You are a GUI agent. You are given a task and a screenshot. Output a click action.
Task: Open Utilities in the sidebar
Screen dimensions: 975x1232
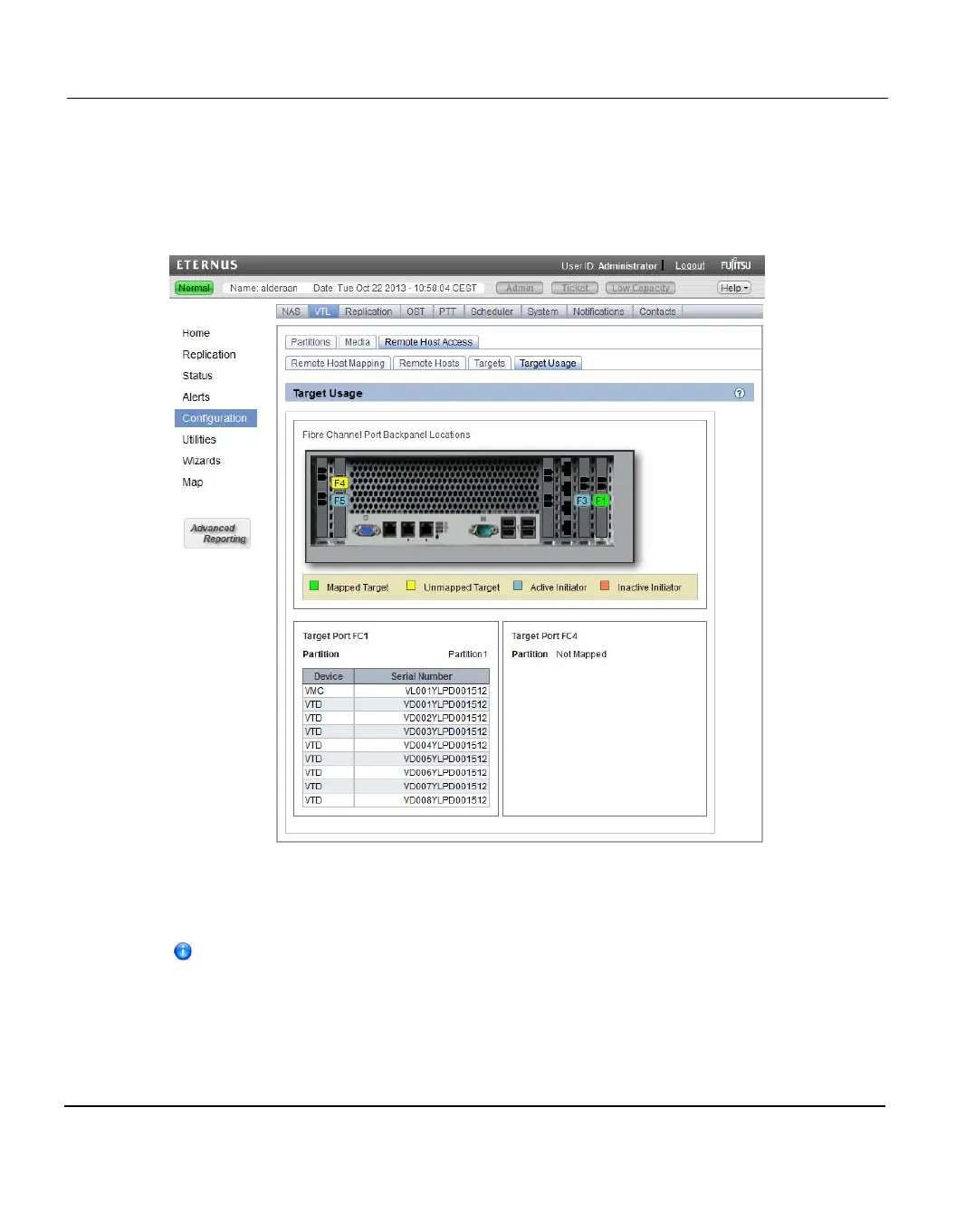pyautogui.click(x=199, y=440)
